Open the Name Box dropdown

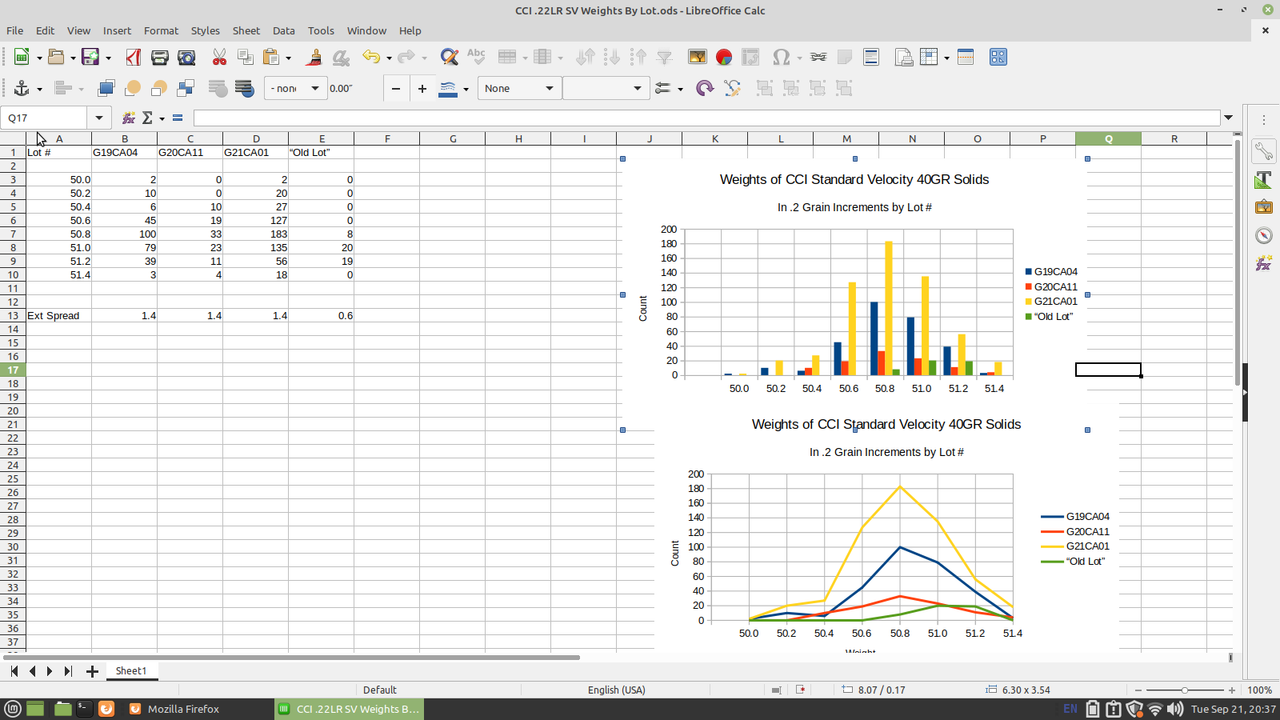click(99, 118)
